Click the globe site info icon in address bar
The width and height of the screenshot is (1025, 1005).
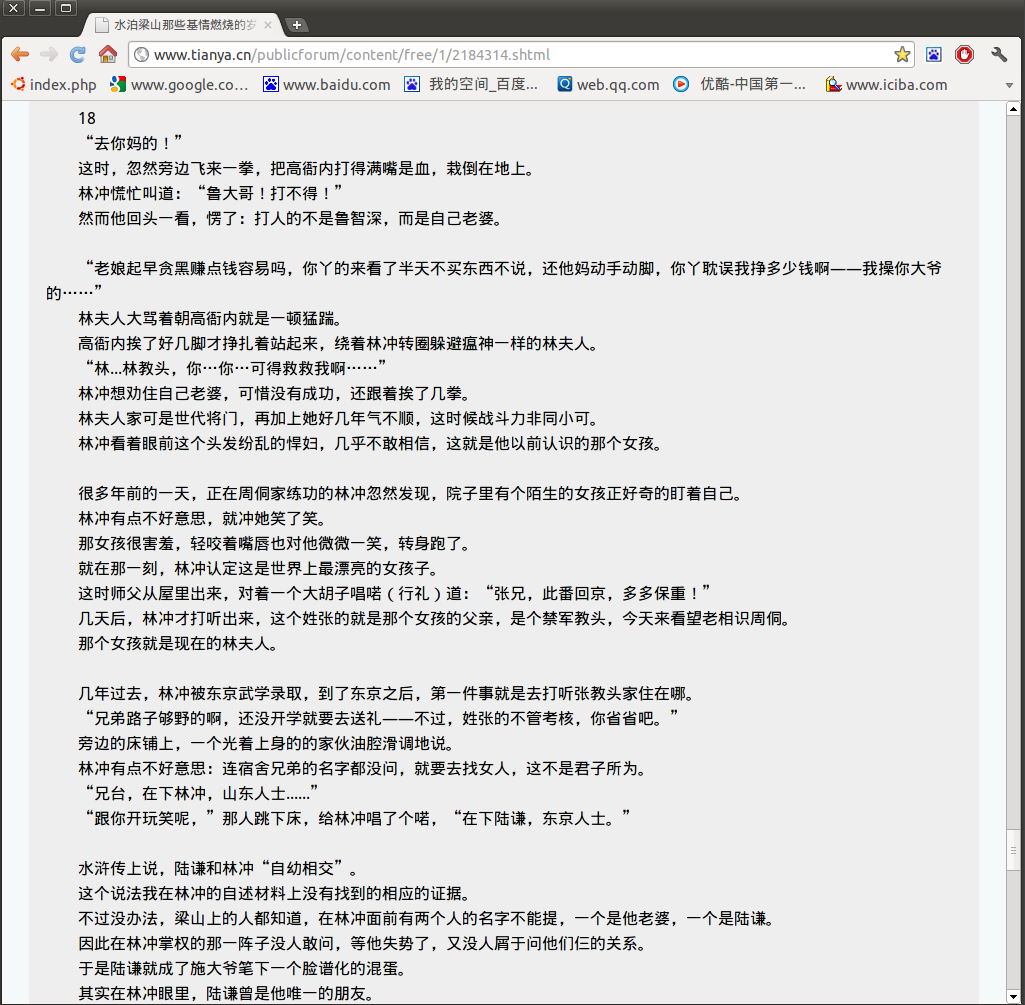(x=141, y=55)
